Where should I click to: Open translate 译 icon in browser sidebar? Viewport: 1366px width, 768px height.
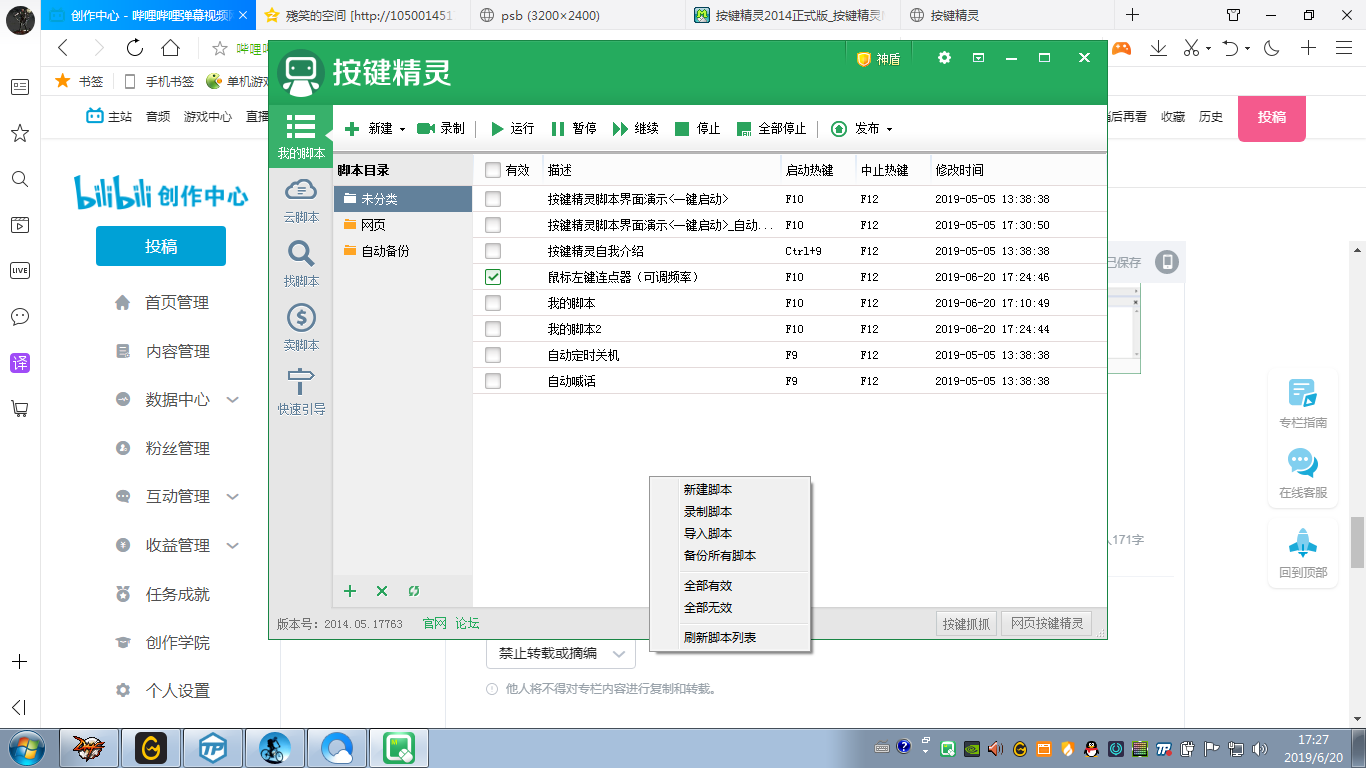click(x=19, y=363)
